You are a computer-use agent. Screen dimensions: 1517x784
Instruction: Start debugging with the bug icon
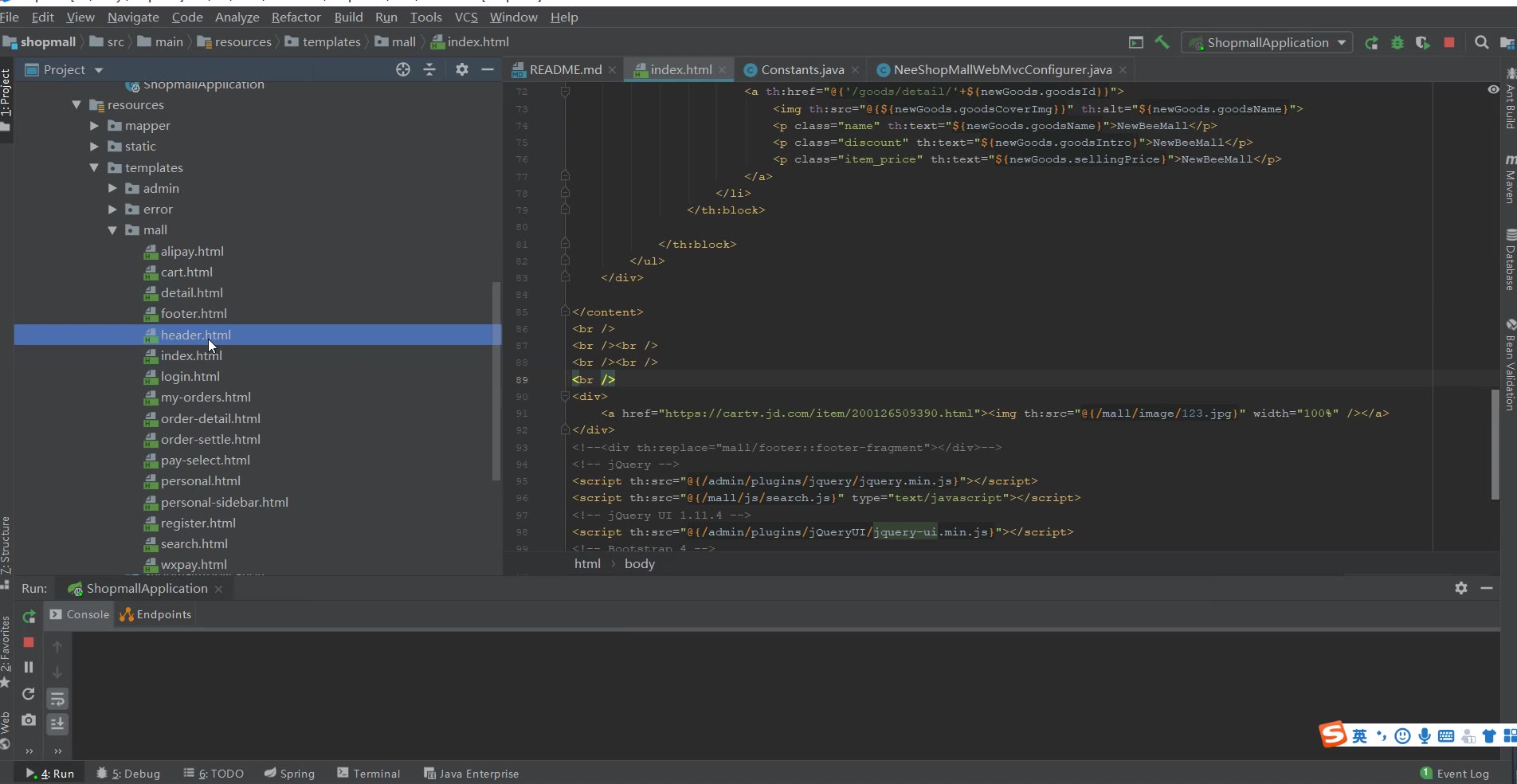tap(1397, 42)
